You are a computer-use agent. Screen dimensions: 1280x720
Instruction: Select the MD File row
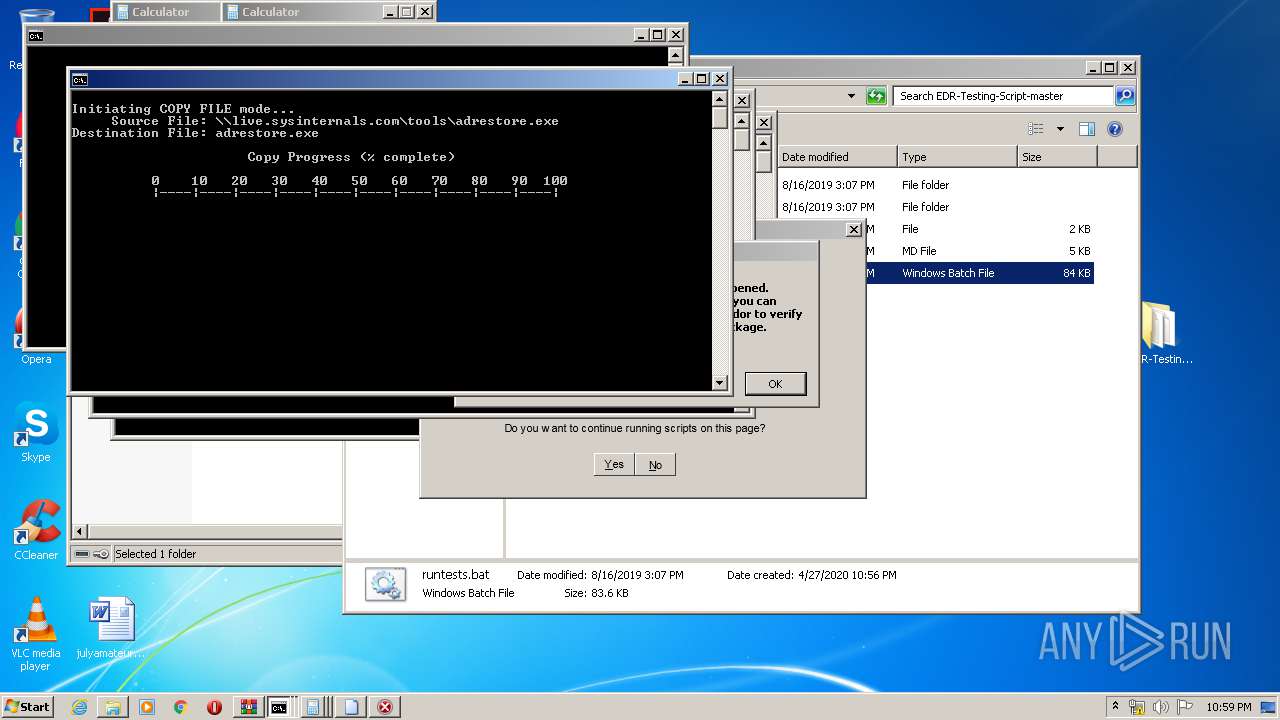click(980, 251)
